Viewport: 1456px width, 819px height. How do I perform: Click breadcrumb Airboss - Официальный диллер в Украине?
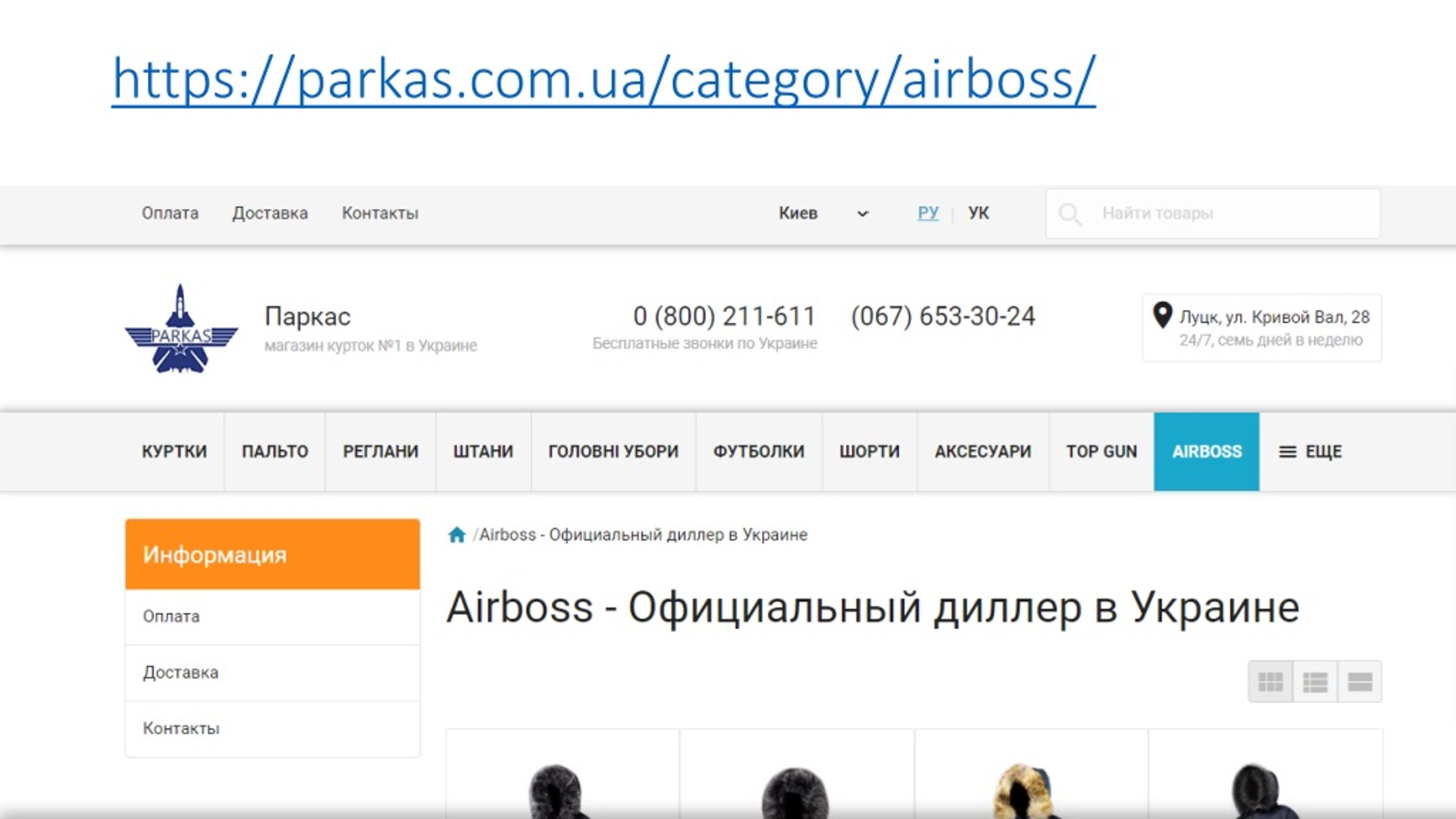pyautogui.click(x=643, y=535)
